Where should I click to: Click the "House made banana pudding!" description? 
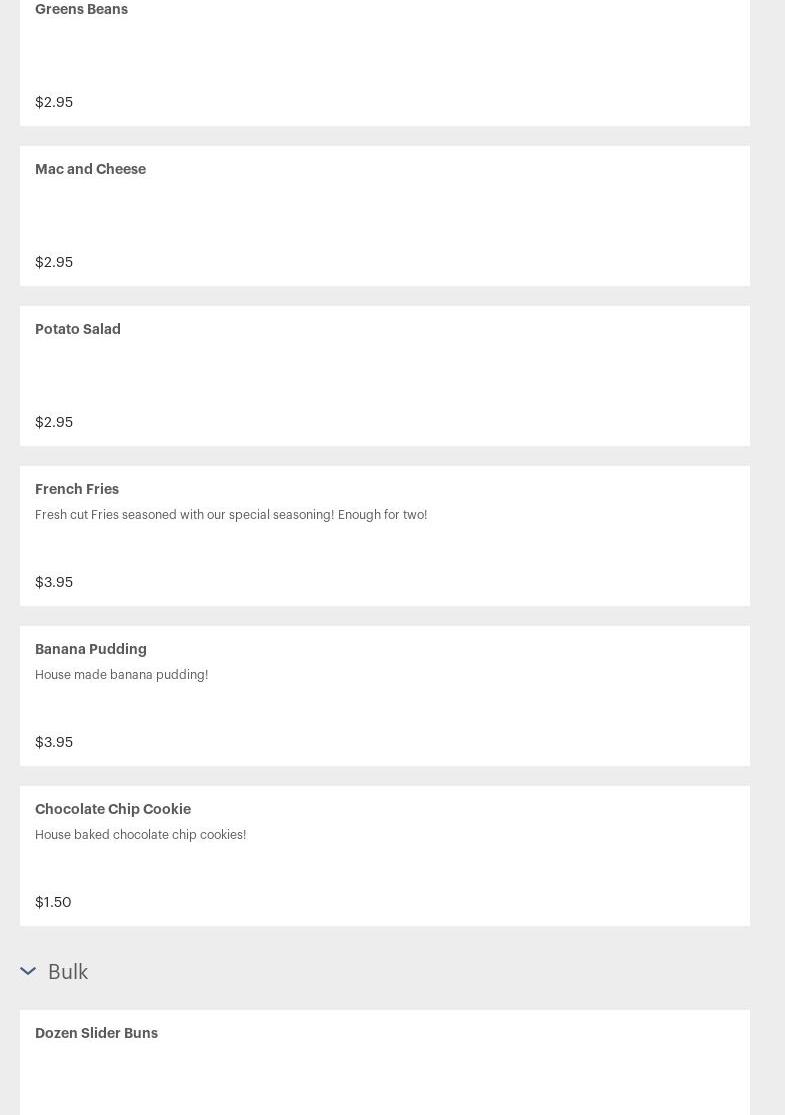pyautogui.click(x=122, y=675)
